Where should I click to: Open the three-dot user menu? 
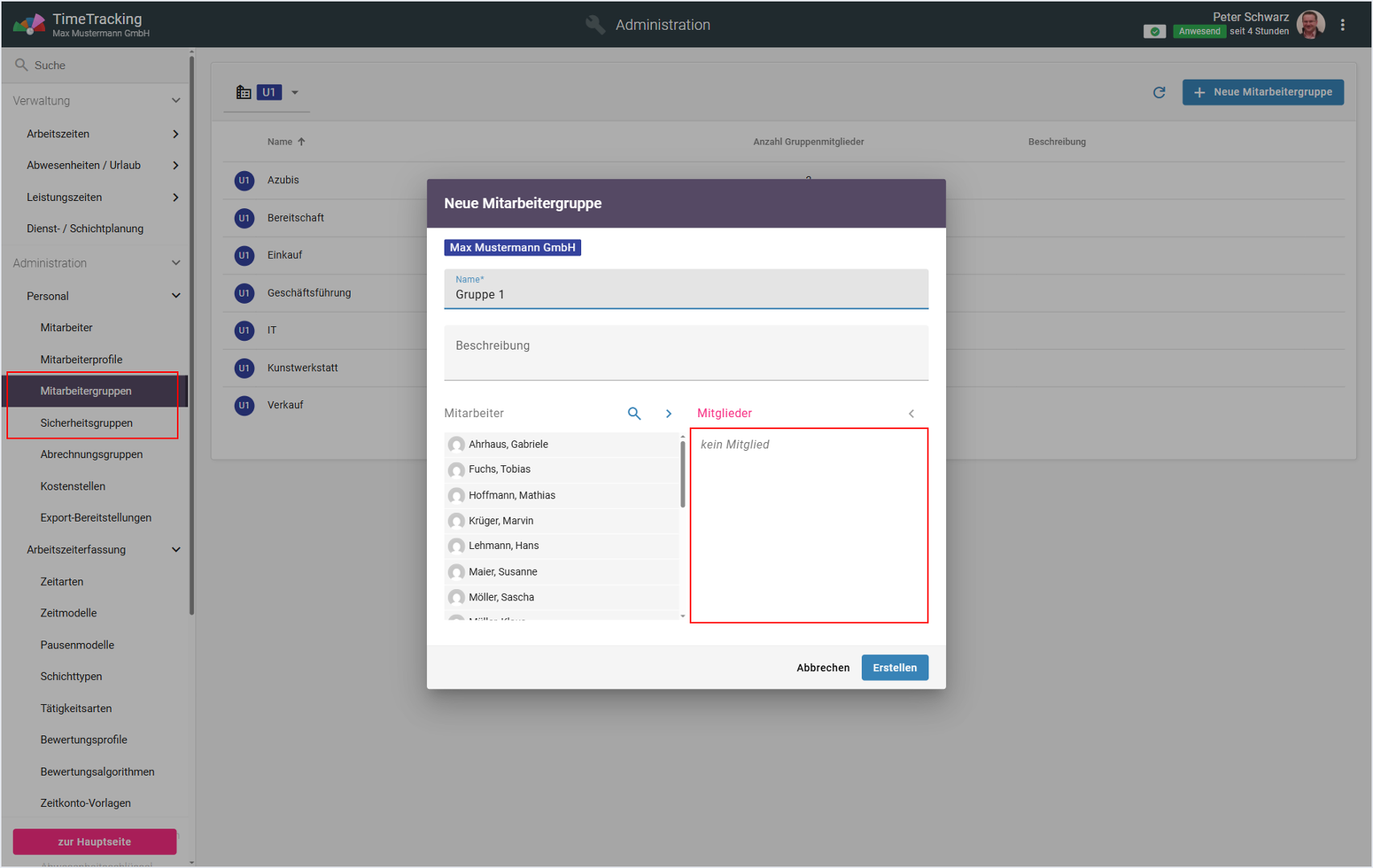click(x=1342, y=25)
